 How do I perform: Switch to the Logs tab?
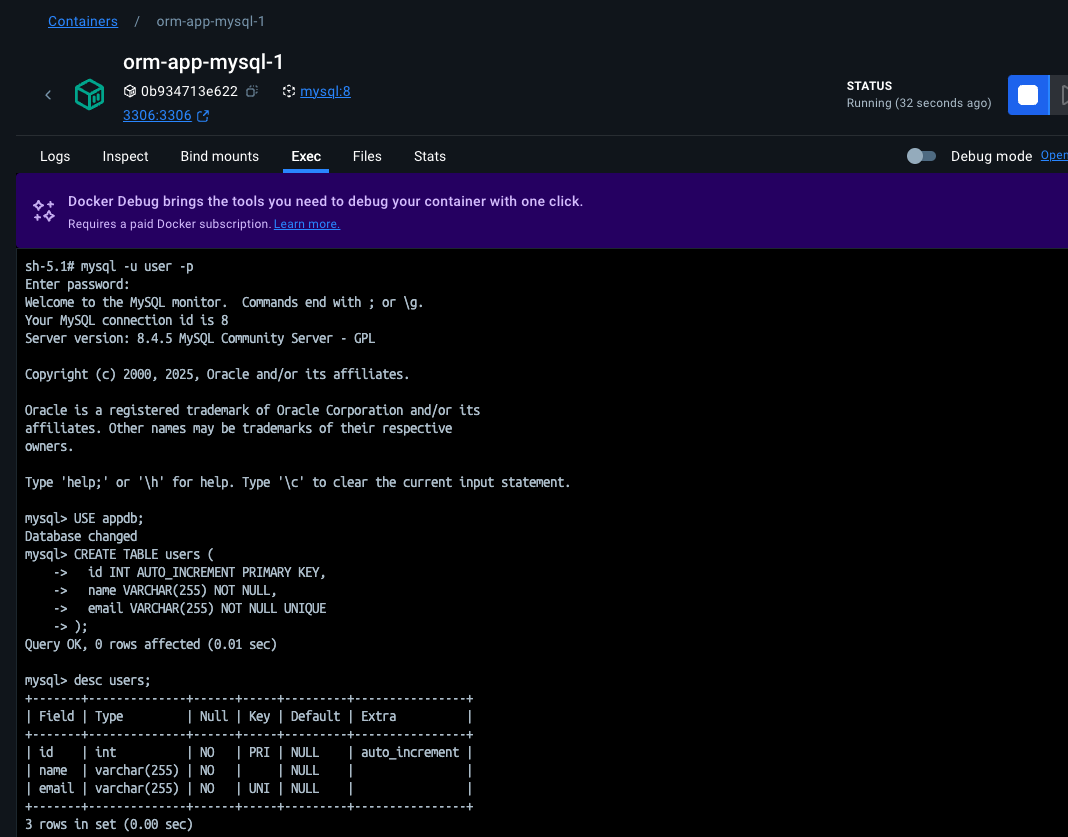(x=55, y=156)
